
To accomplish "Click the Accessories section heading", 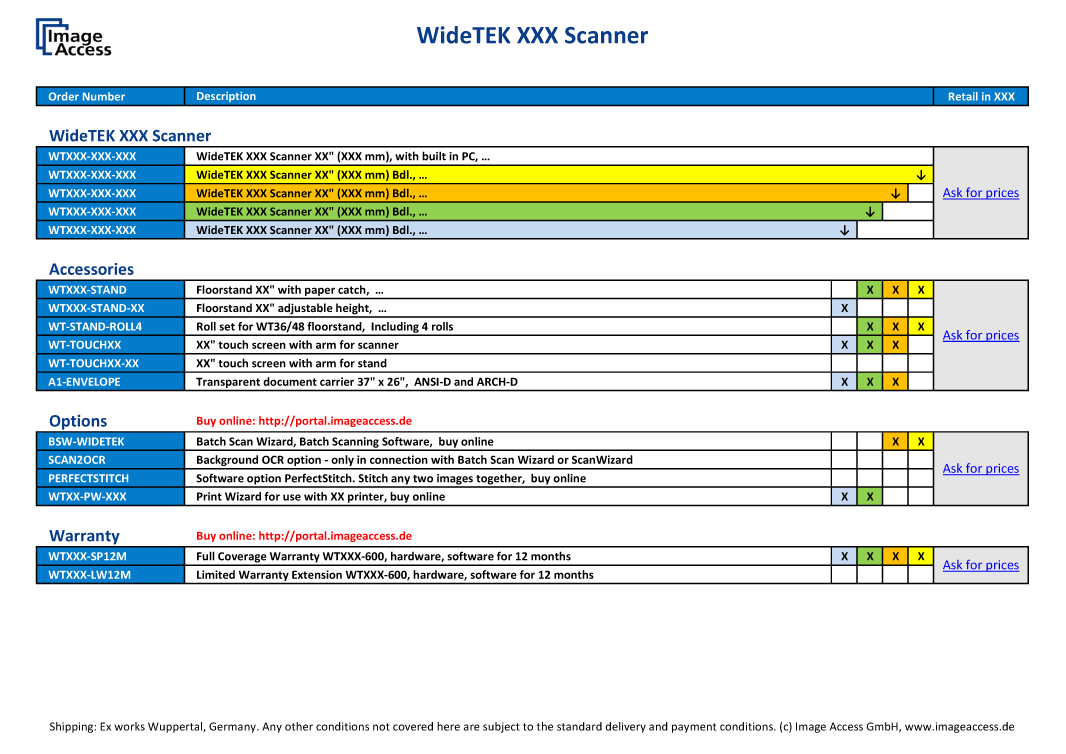I will [91, 270].
